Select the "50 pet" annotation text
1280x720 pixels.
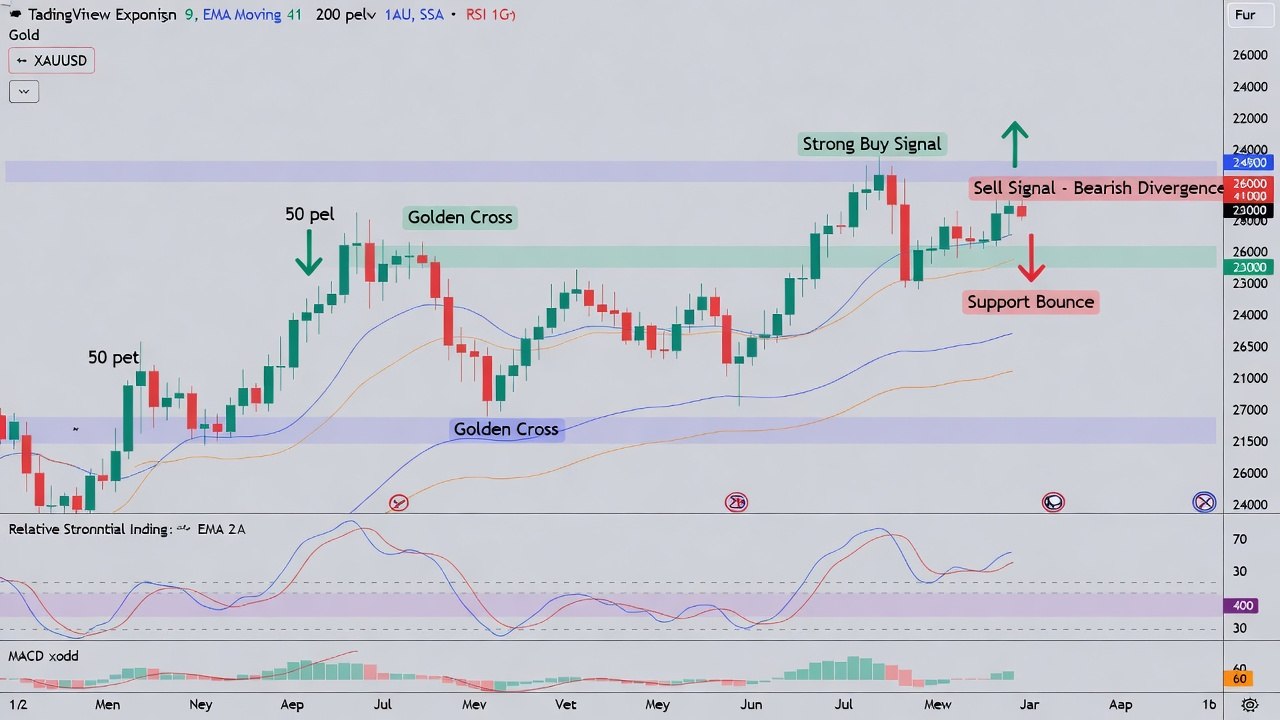tap(114, 357)
